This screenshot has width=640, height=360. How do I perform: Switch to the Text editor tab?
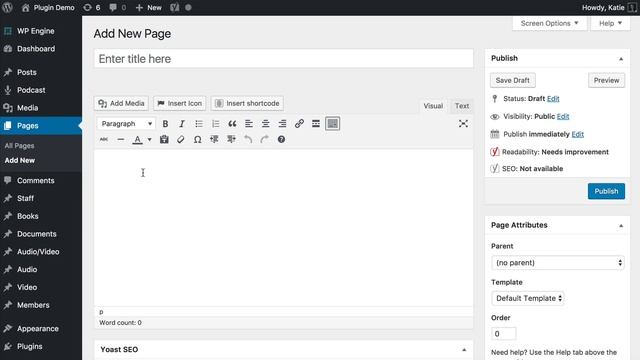tap(462, 106)
